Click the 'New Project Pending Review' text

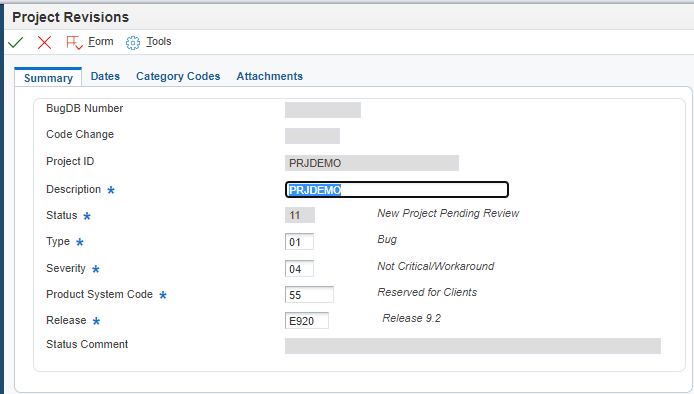pyautogui.click(x=448, y=213)
